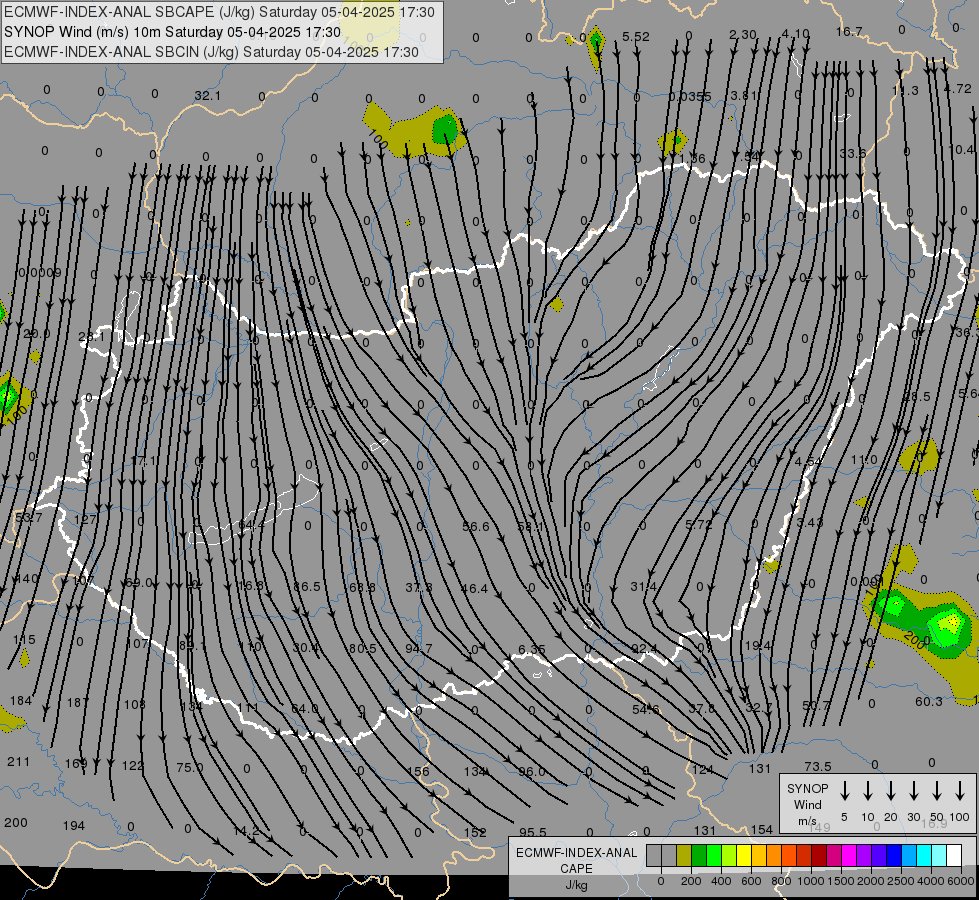Click the 'CAPE' label in colour legend
This screenshot has width=979, height=900.
pos(576,869)
